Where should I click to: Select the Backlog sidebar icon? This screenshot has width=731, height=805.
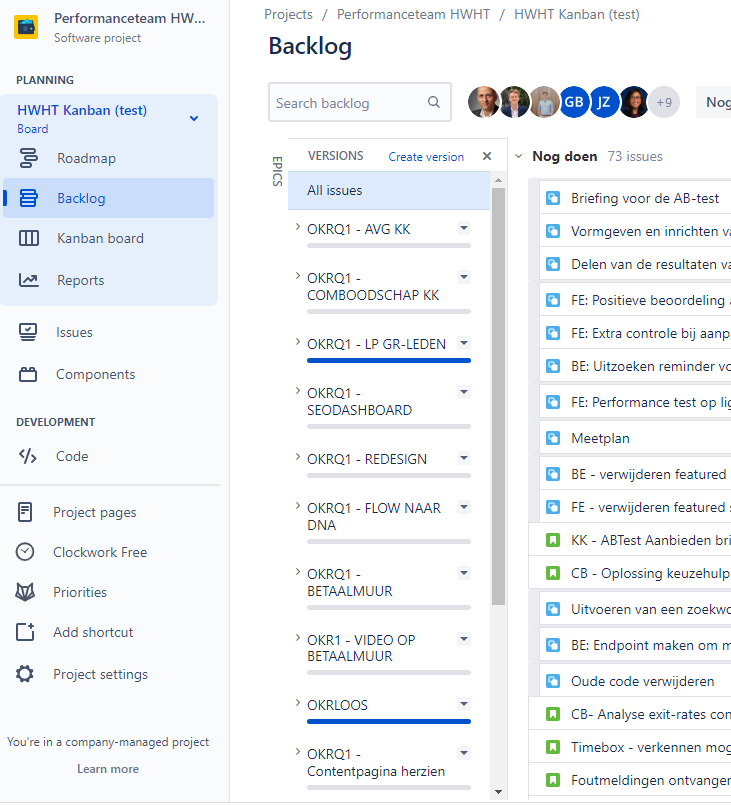29,198
